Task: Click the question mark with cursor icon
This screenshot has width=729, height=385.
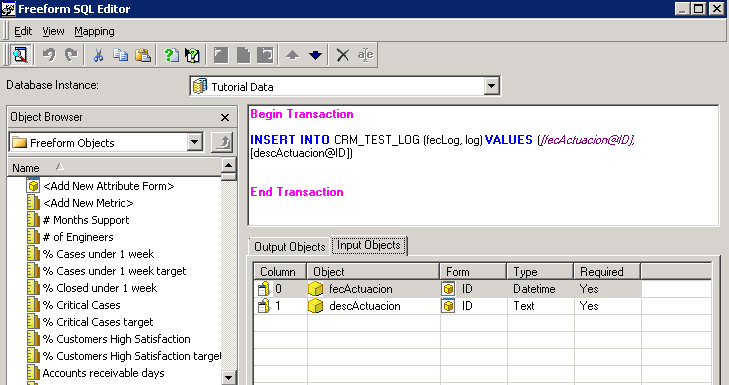Action: [192, 55]
